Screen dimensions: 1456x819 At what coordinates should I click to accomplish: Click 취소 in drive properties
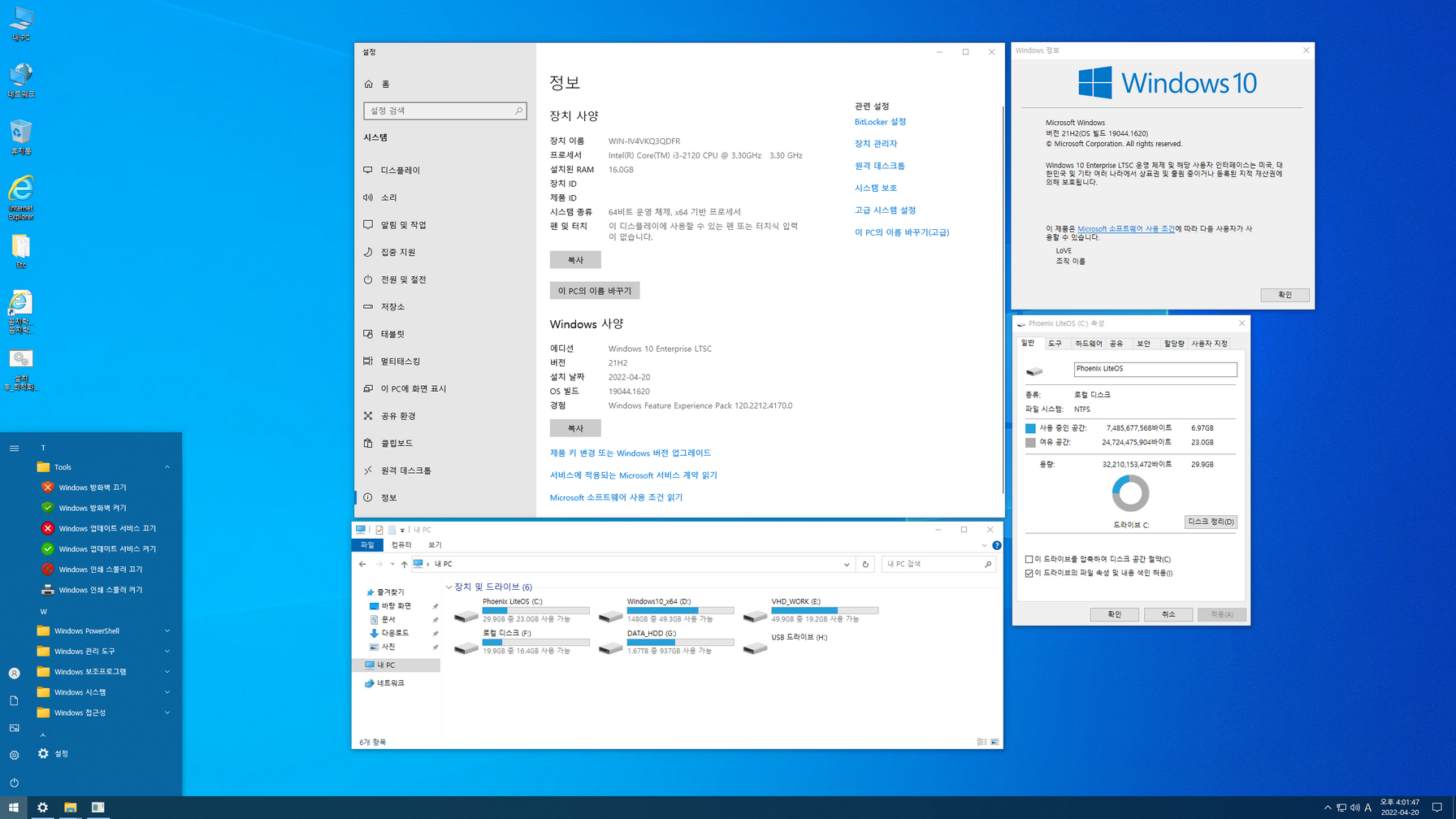click(x=1168, y=614)
